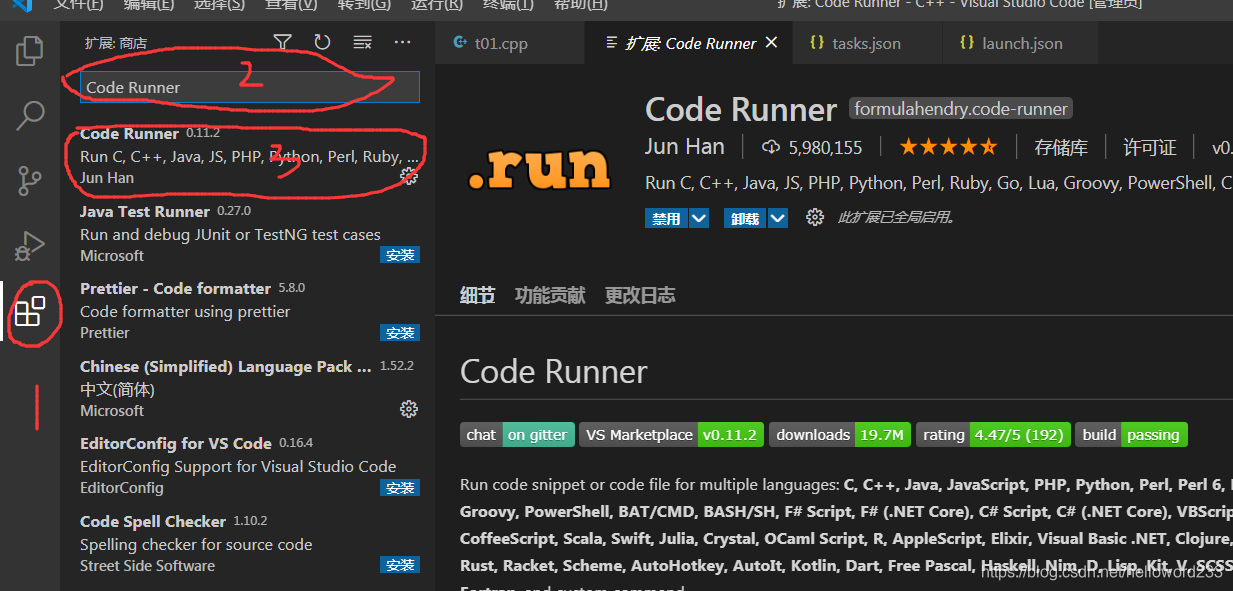
Task: Close the Code Runner extension tab
Action: pos(771,43)
